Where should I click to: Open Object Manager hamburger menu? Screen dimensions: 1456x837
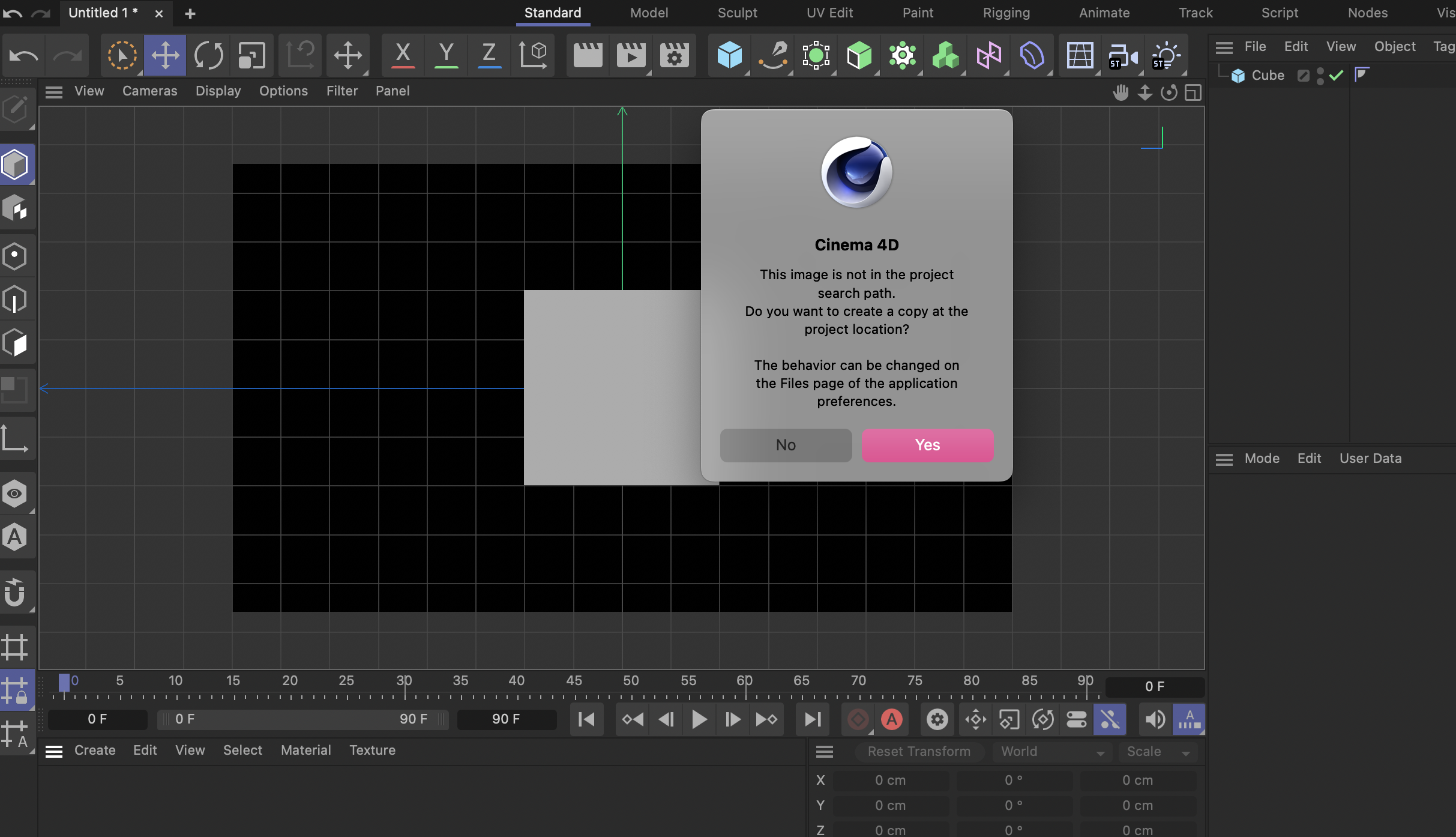pos(1224,47)
